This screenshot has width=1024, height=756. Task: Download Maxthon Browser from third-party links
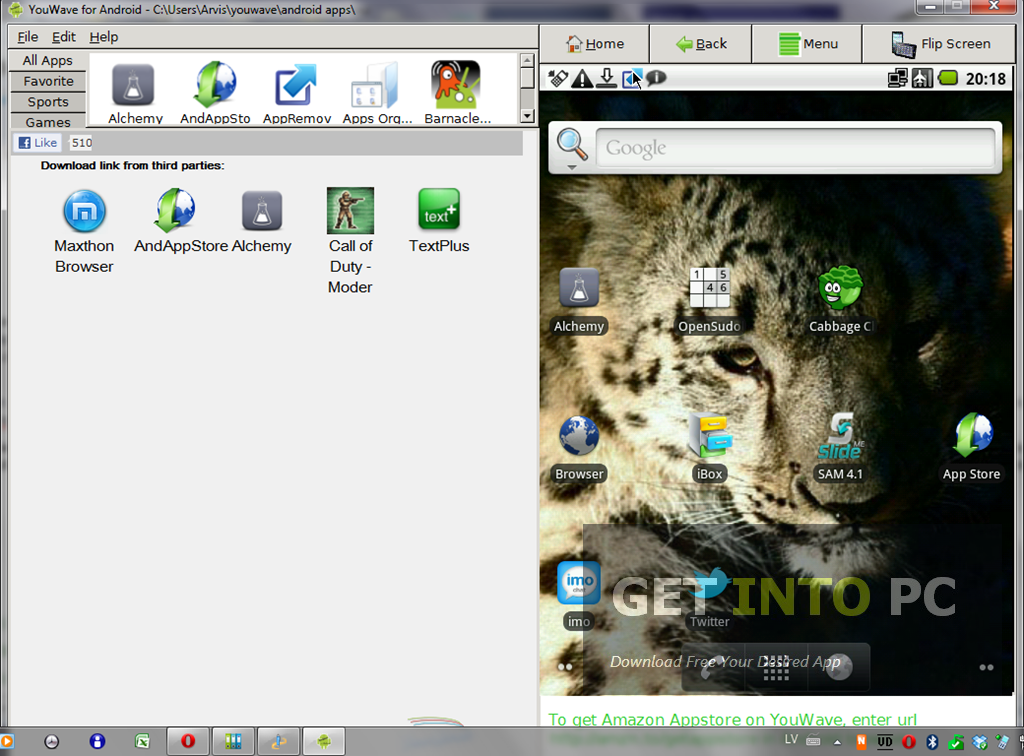[84, 232]
